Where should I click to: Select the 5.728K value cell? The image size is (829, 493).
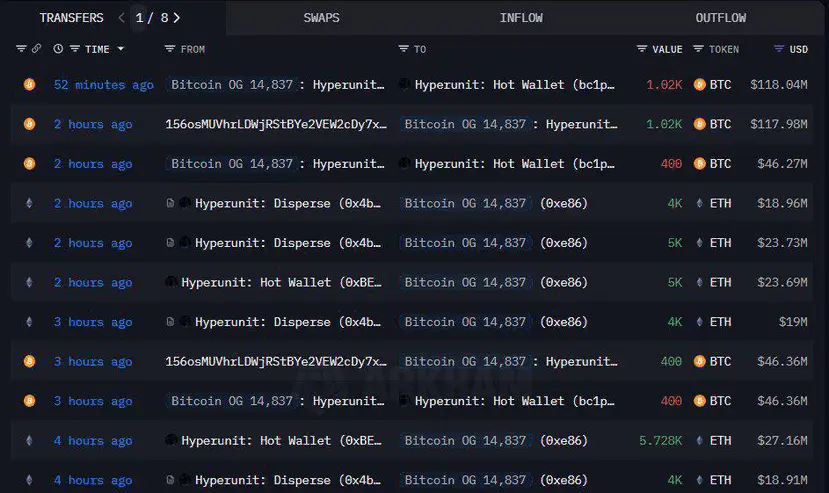[x=660, y=441]
